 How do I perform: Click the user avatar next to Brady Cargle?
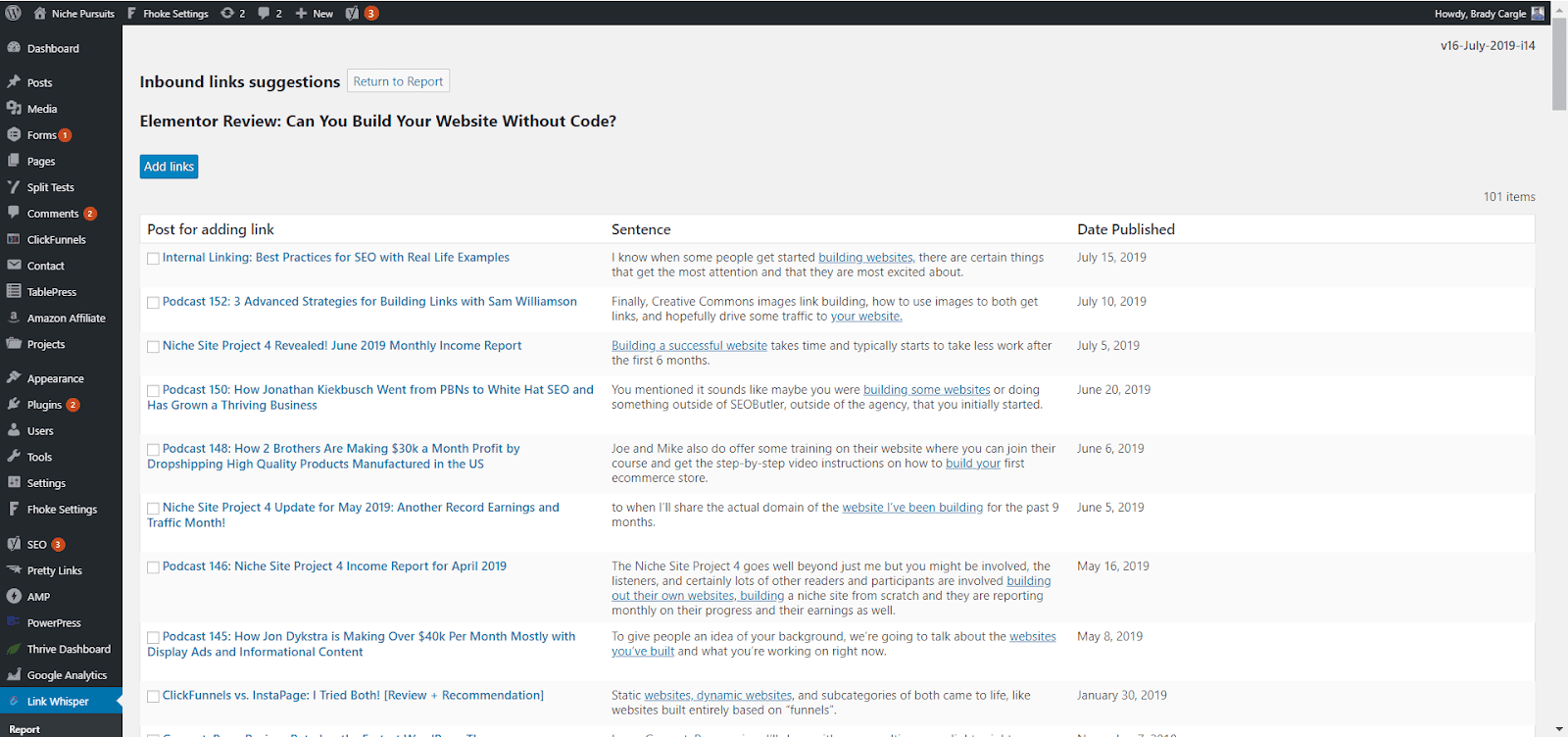pos(1538,13)
